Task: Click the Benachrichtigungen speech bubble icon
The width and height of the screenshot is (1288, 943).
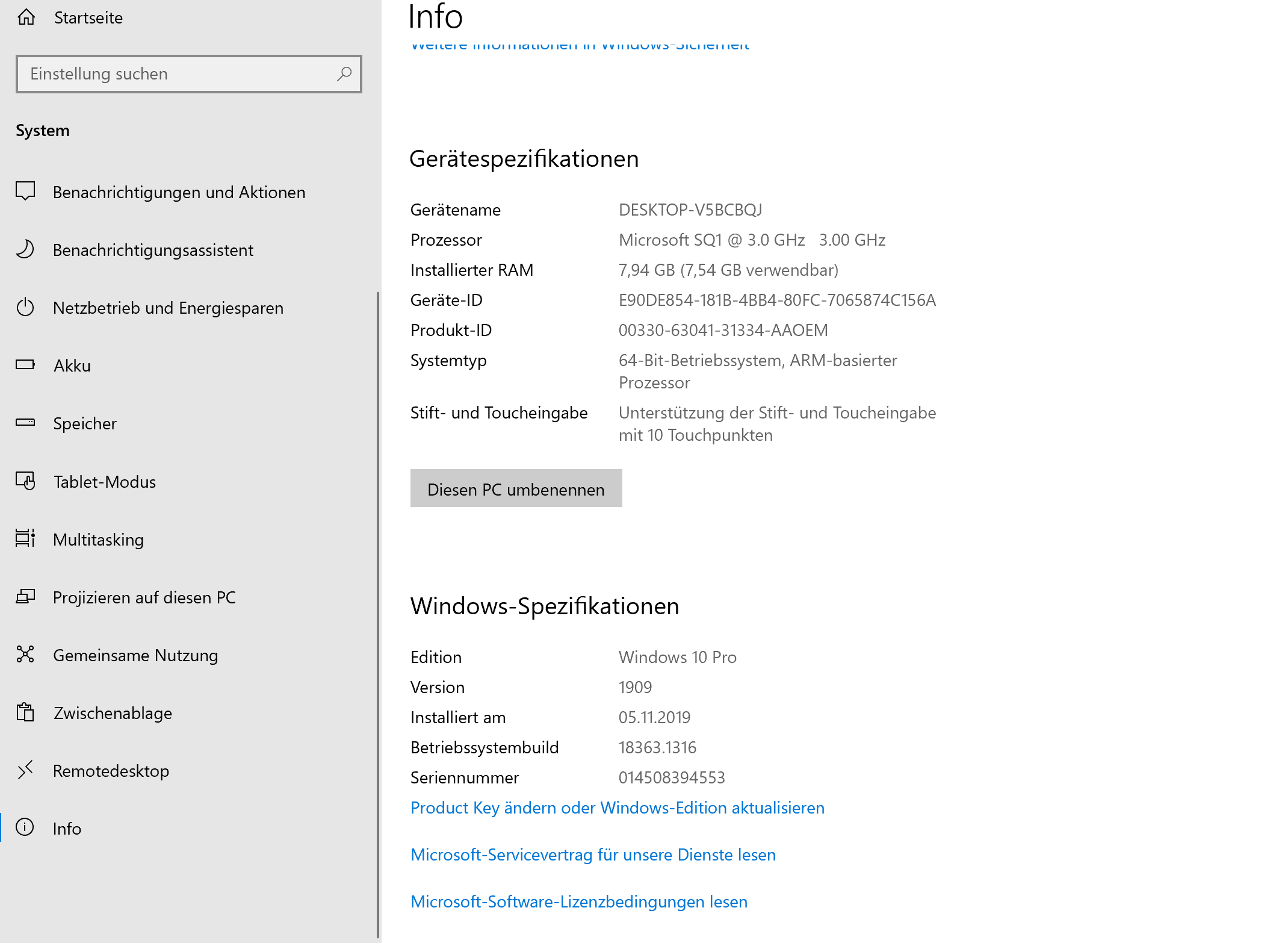Action: pos(25,191)
